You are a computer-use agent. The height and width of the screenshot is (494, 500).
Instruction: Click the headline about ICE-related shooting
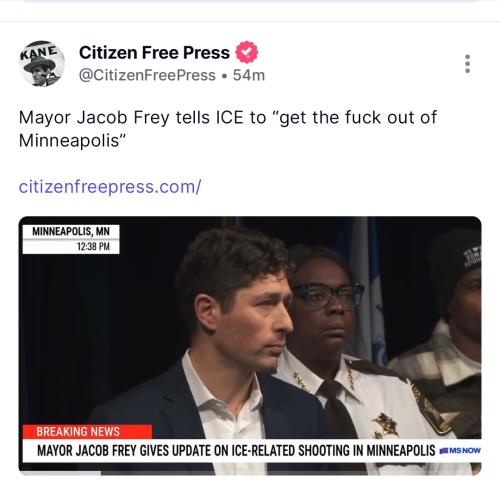(x=236, y=451)
